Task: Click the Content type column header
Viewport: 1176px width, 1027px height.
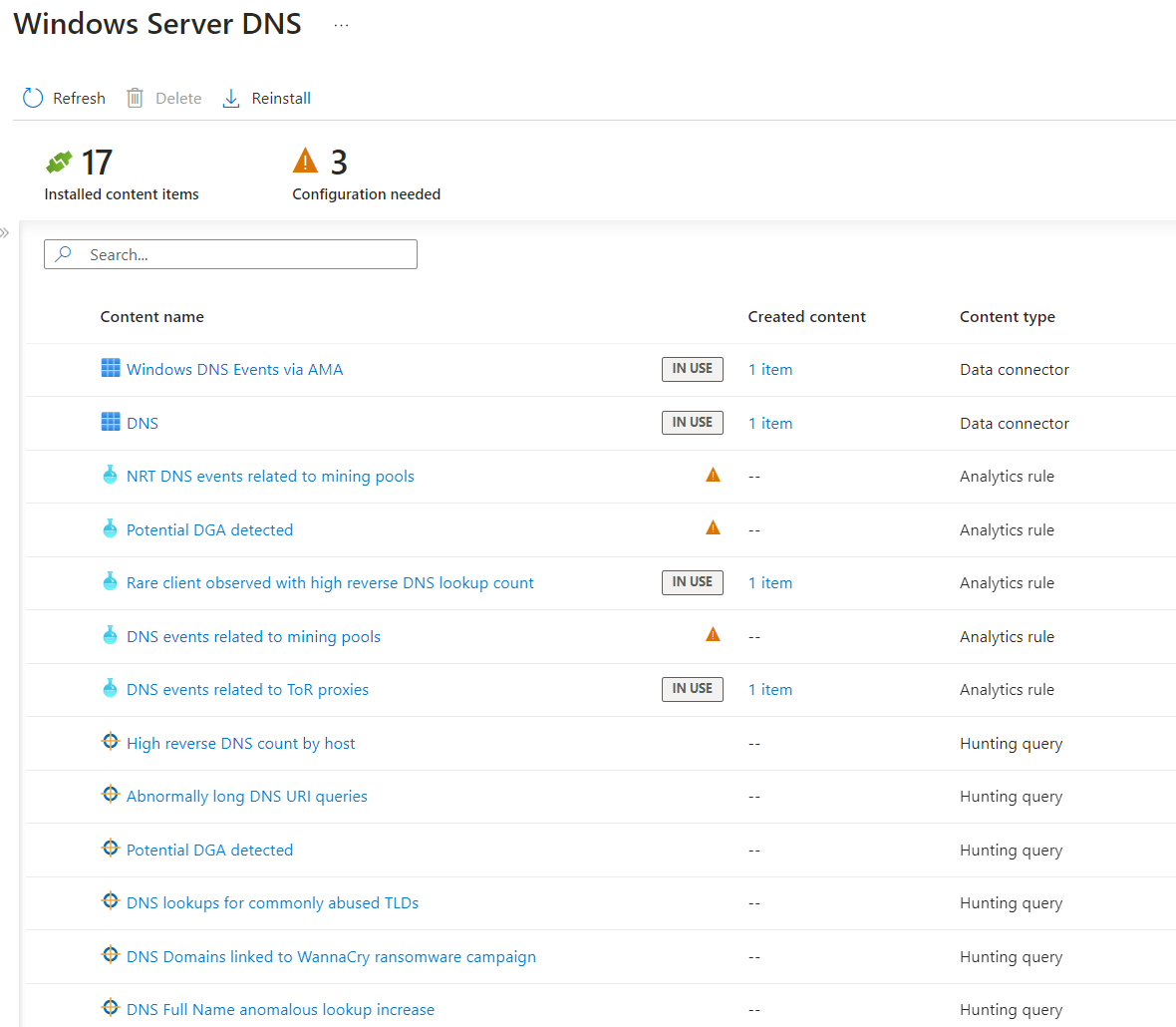Action: [1008, 317]
